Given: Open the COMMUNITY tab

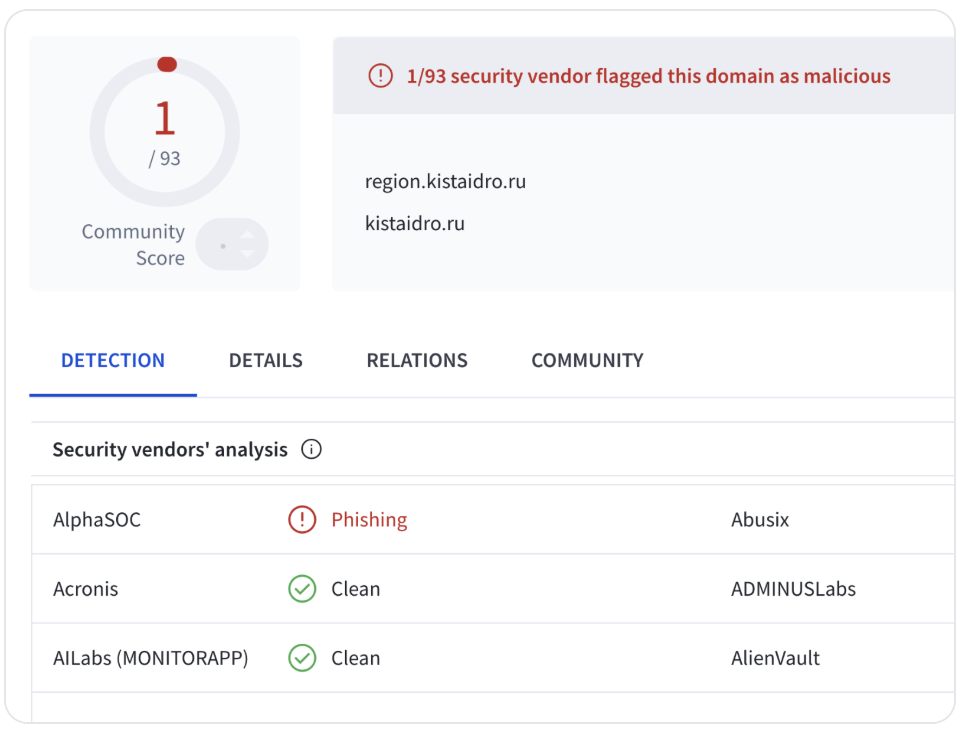Looking at the screenshot, I should [587, 361].
